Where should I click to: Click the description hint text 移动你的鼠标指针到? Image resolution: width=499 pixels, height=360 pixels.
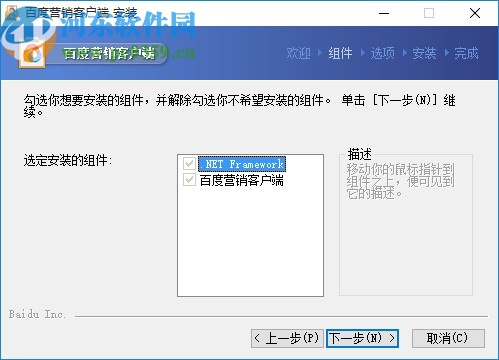tap(400, 169)
